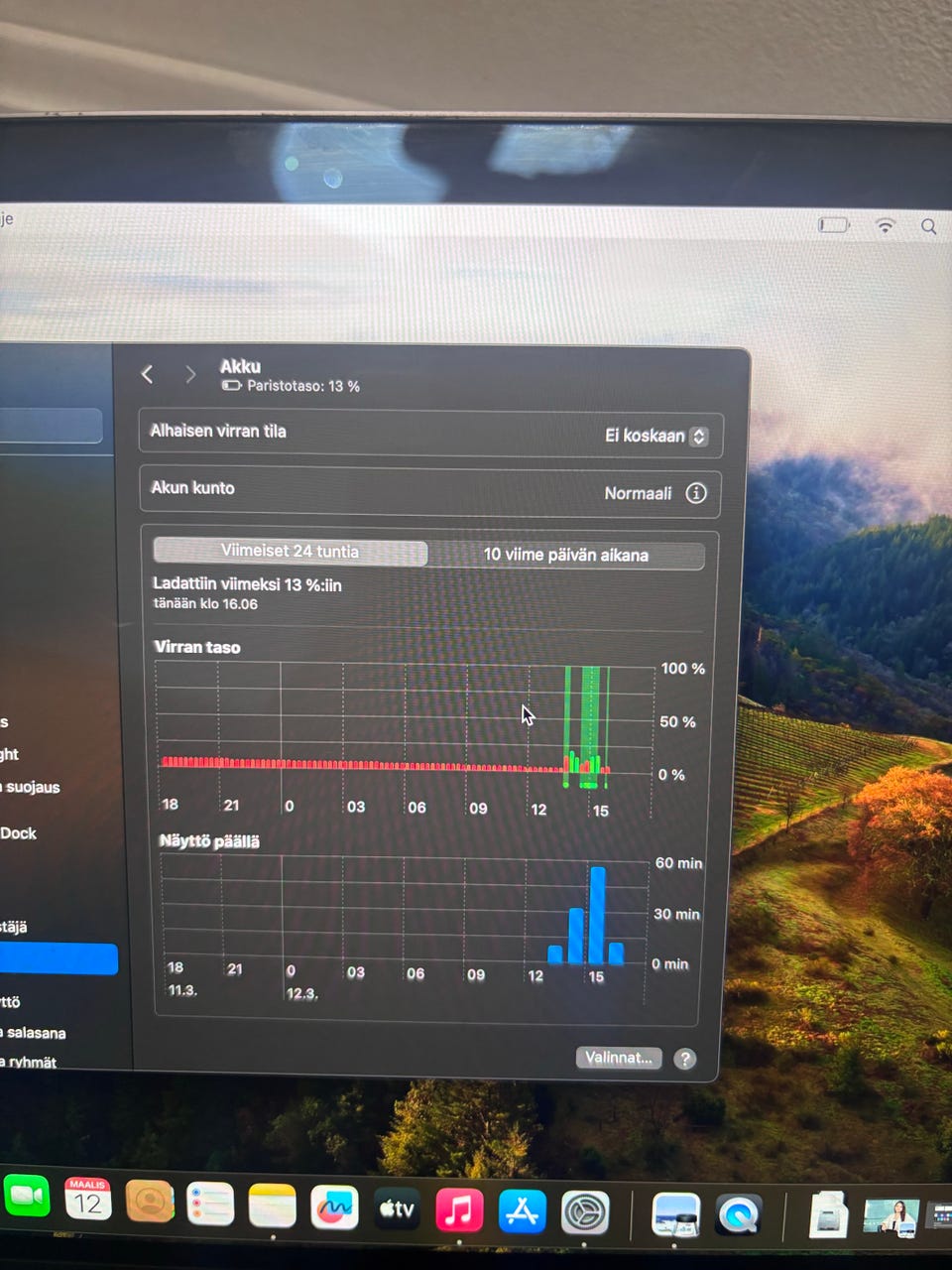Open FaceTime from the Dock
The height and width of the screenshot is (1270, 952).
click(x=27, y=1197)
